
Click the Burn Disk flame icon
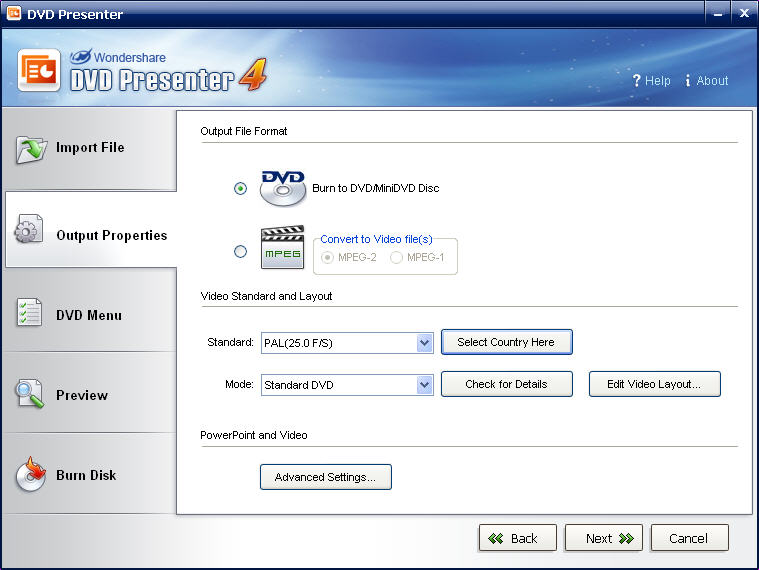(30, 475)
